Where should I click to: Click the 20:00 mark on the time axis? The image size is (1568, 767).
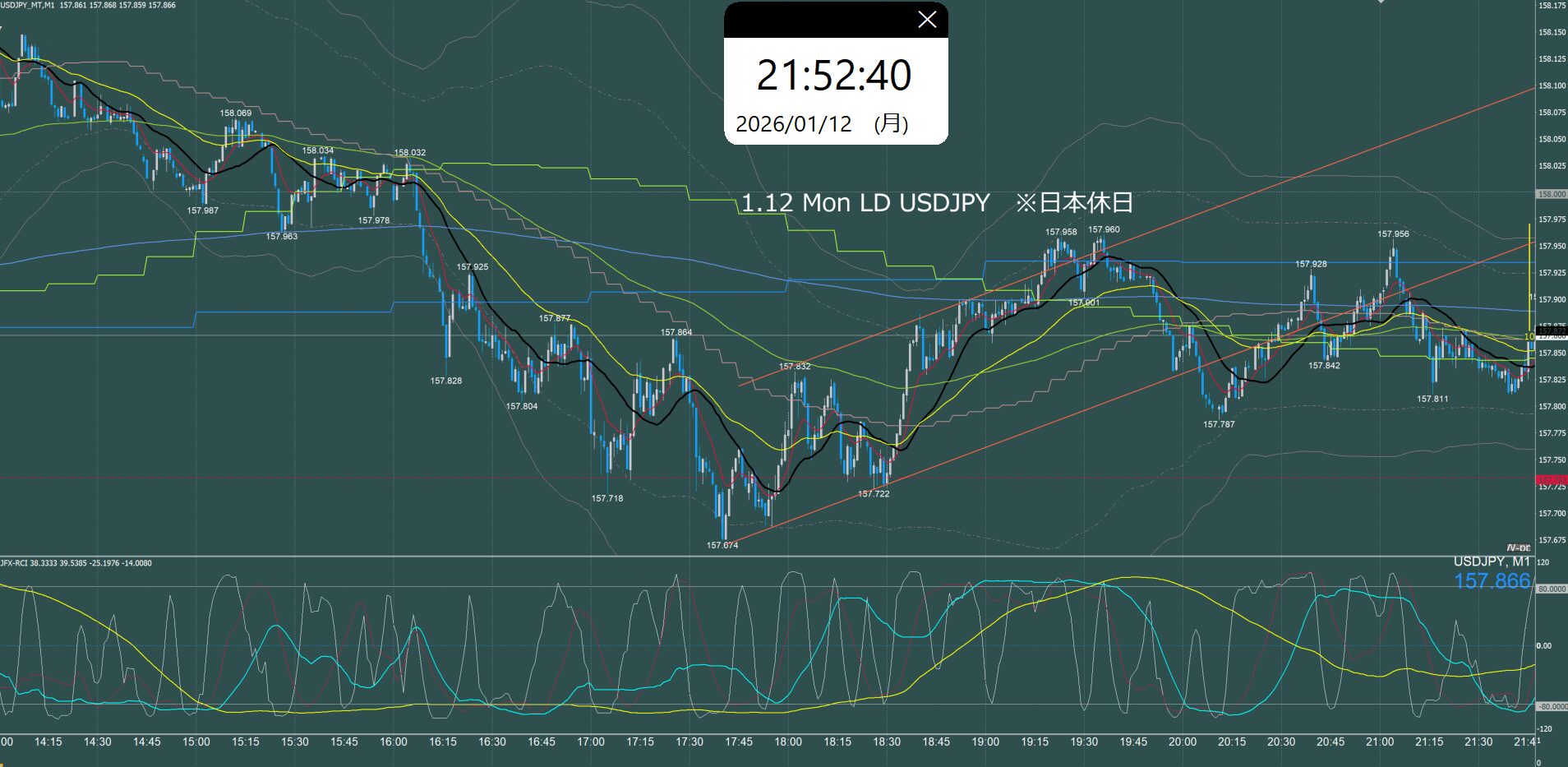pos(1182,742)
